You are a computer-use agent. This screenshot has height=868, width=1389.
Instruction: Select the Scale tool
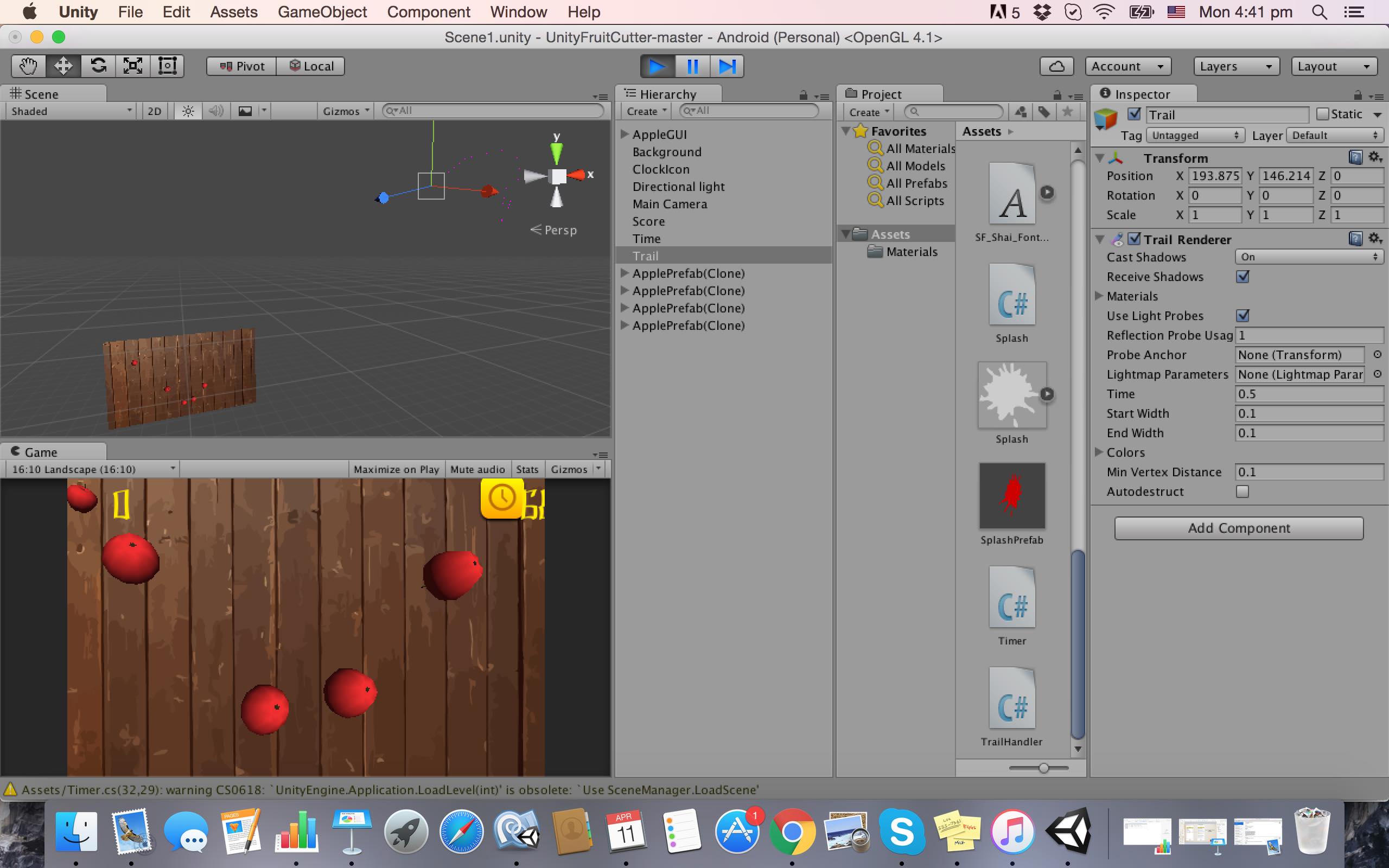[x=132, y=66]
